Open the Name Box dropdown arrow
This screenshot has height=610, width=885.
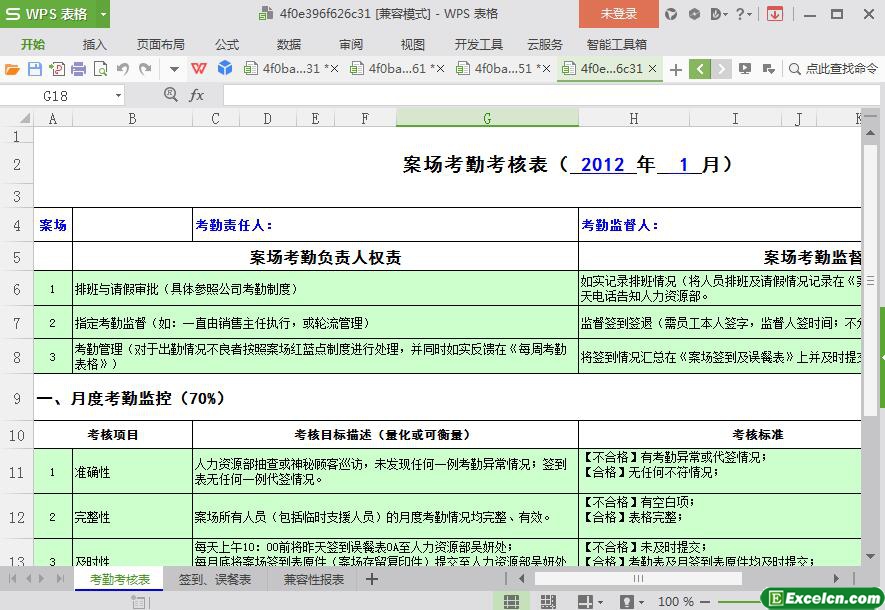pos(118,95)
